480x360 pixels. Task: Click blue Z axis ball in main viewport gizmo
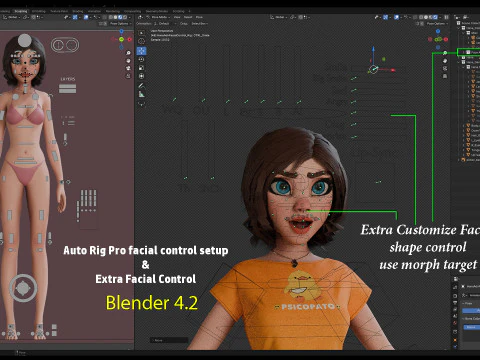(438, 31)
